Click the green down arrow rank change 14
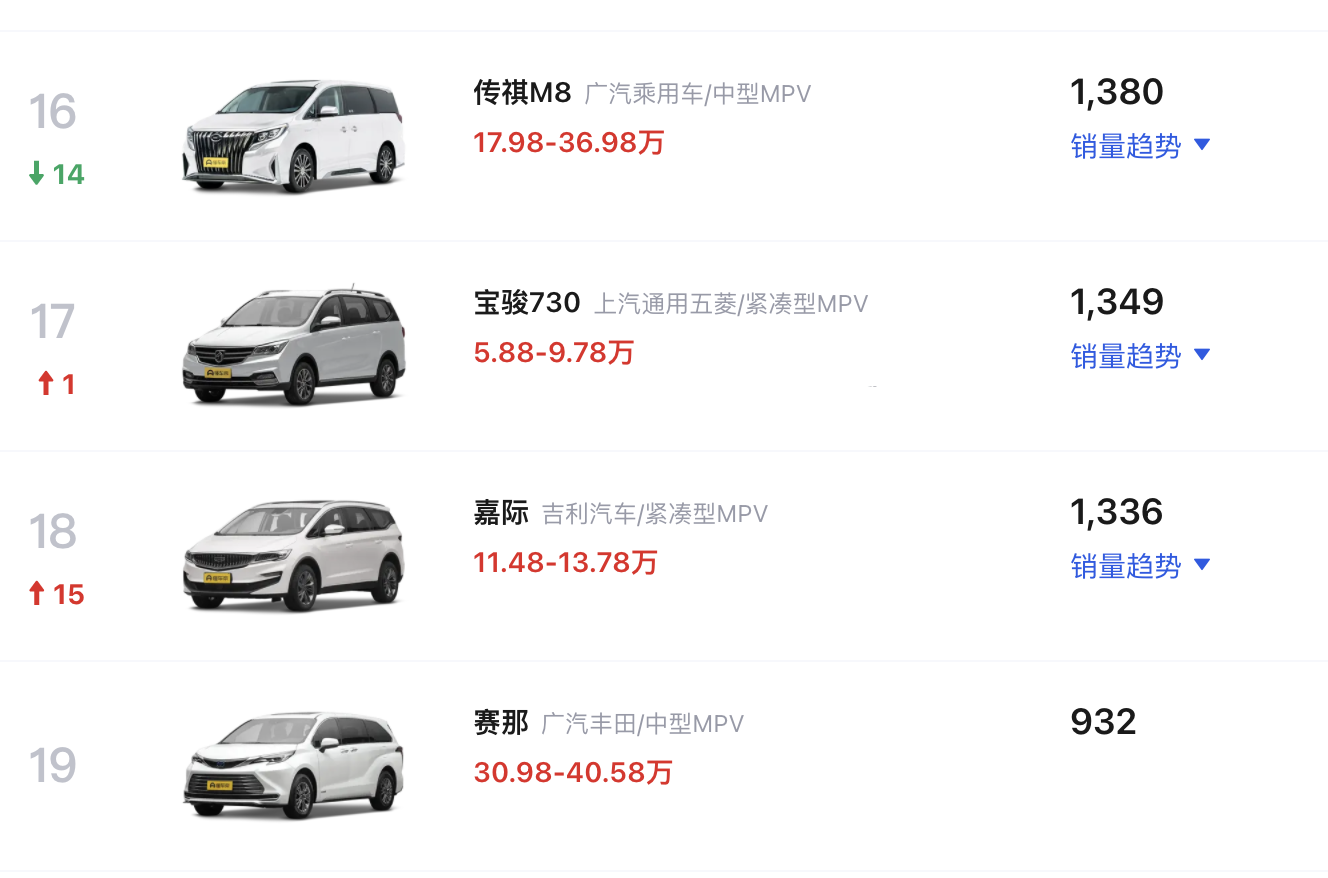This screenshot has width=1328, height=878. click(x=56, y=175)
